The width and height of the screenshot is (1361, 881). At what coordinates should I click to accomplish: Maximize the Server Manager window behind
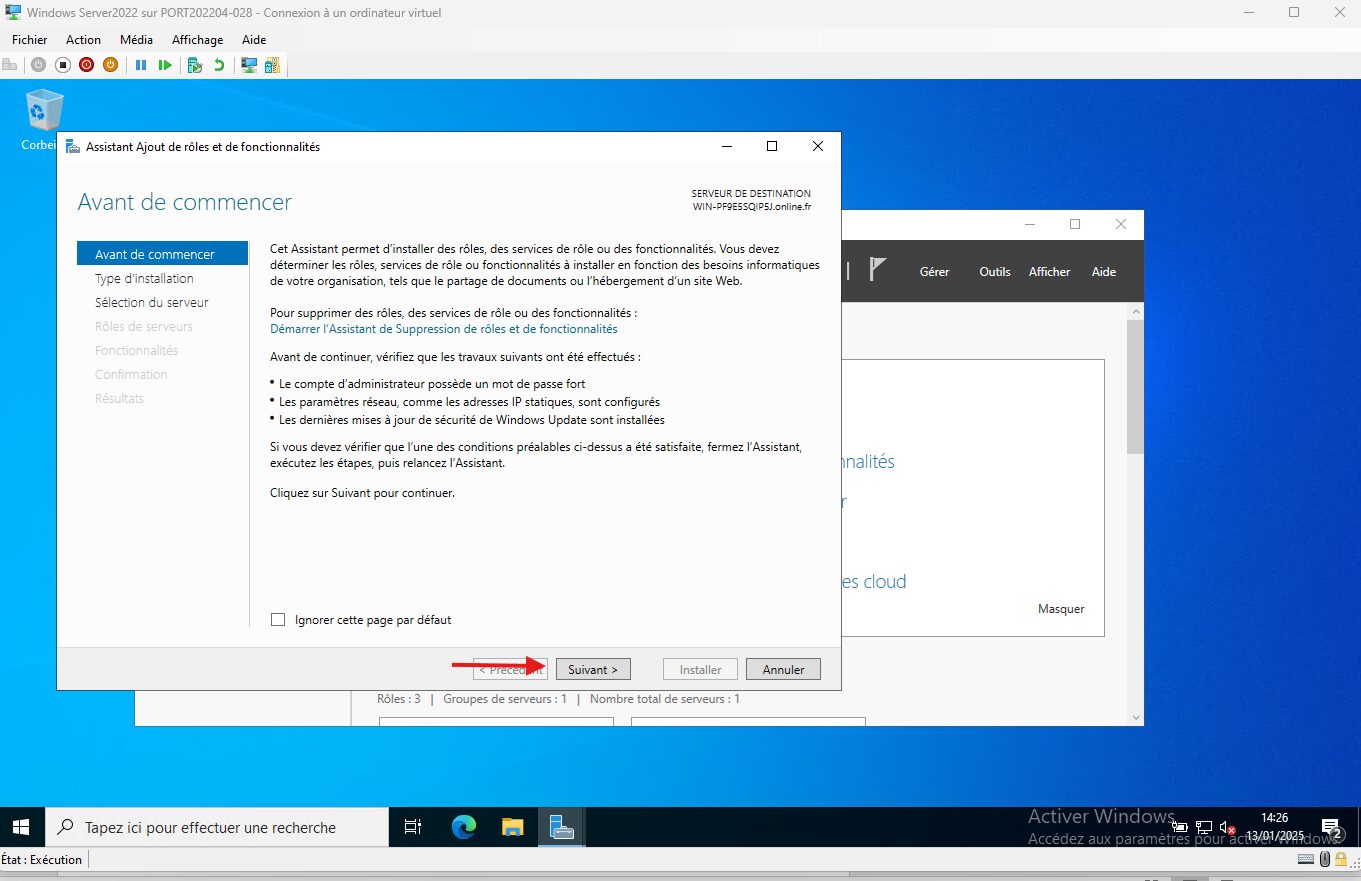click(x=1075, y=224)
